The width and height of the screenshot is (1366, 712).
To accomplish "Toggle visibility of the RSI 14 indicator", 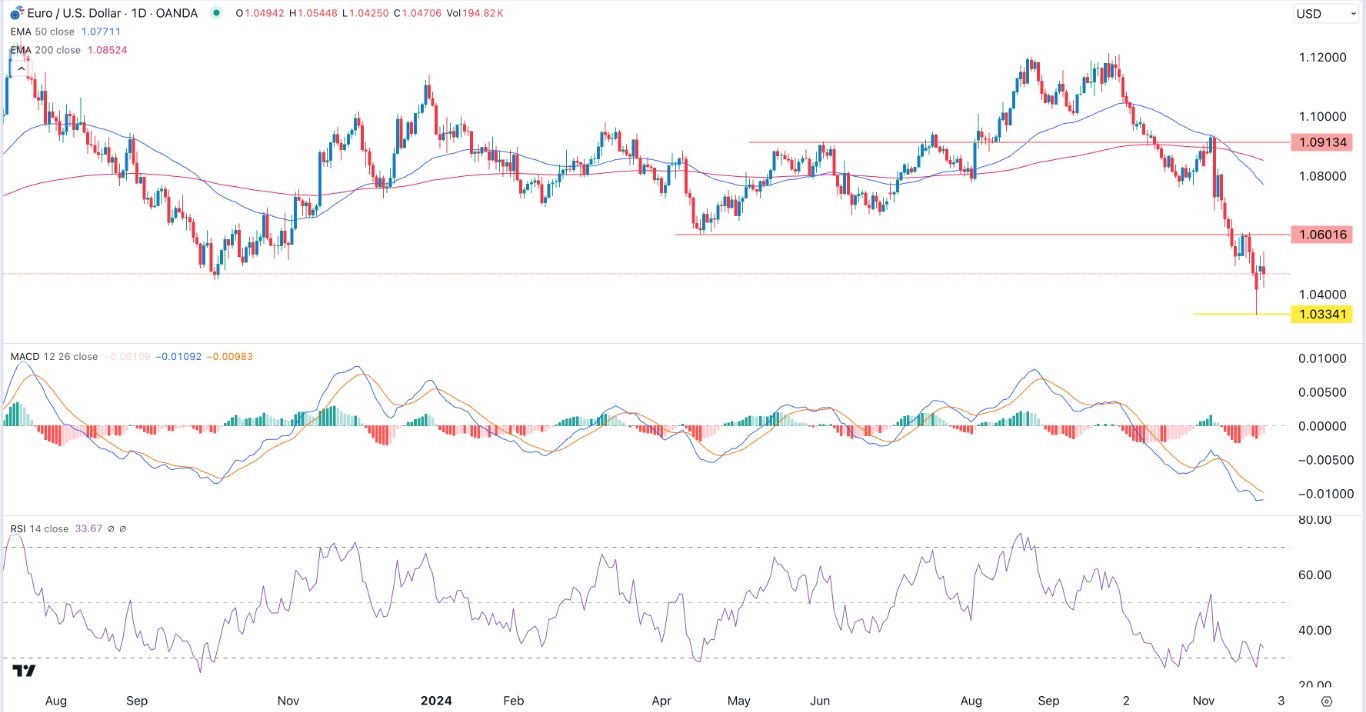I will tap(38, 529).
